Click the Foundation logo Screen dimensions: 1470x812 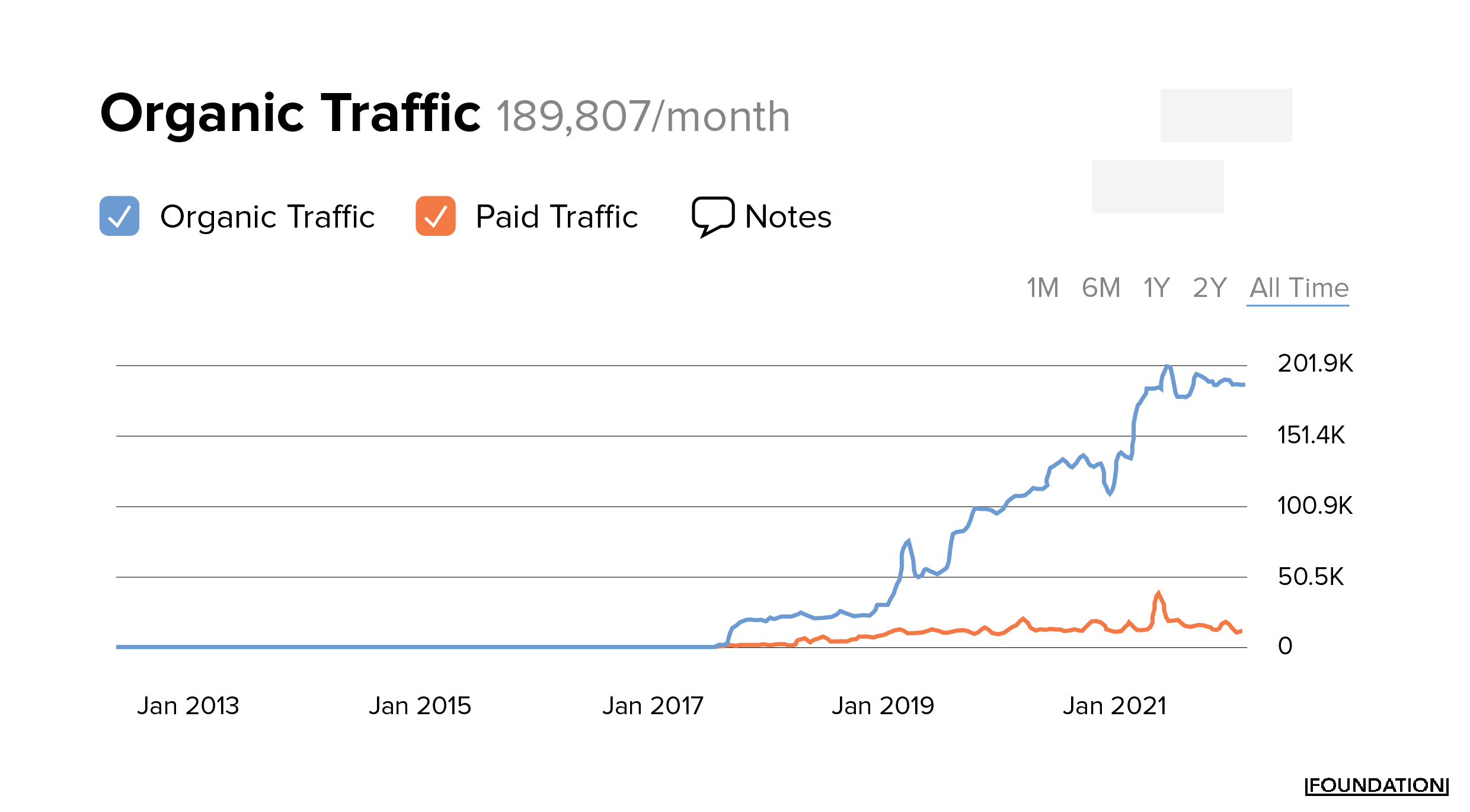(1376, 786)
